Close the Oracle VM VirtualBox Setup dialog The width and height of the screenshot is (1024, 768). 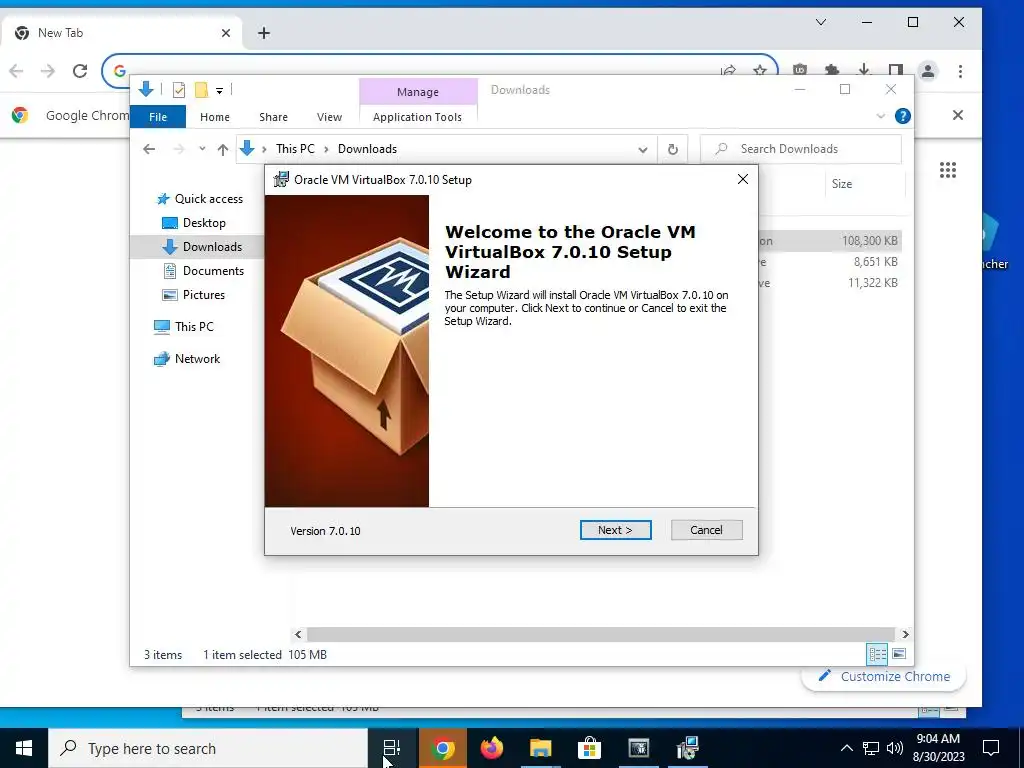(x=743, y=179)
